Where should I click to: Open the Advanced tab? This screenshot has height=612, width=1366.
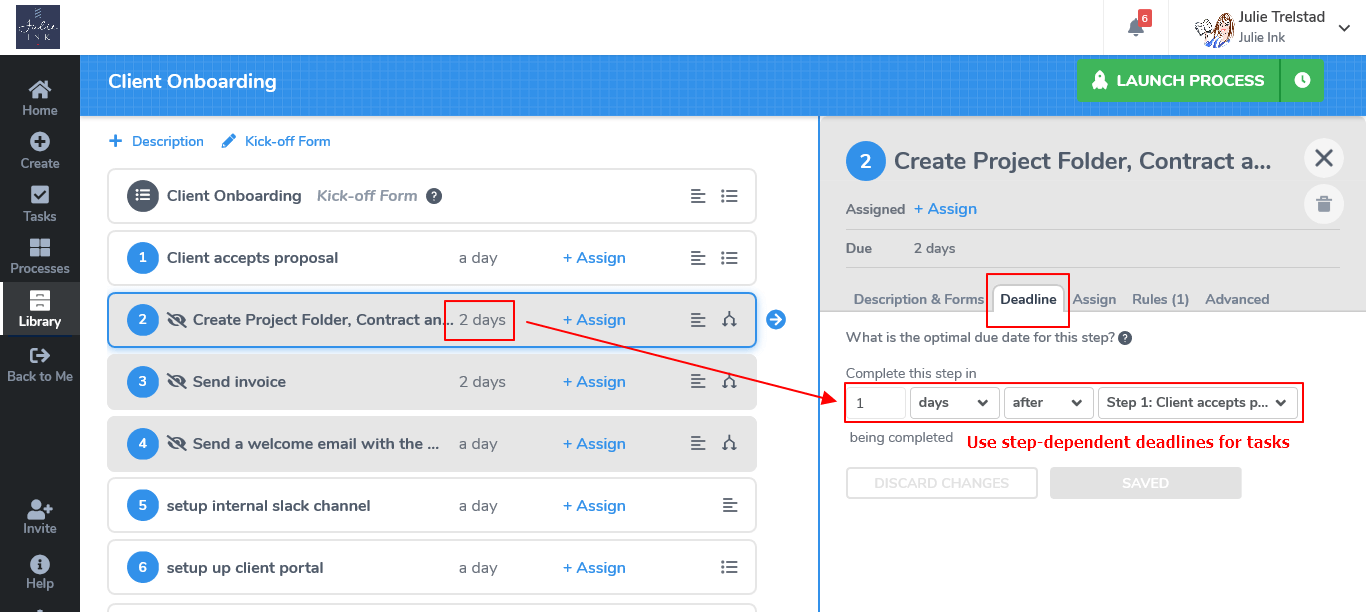coord(1237,299)
